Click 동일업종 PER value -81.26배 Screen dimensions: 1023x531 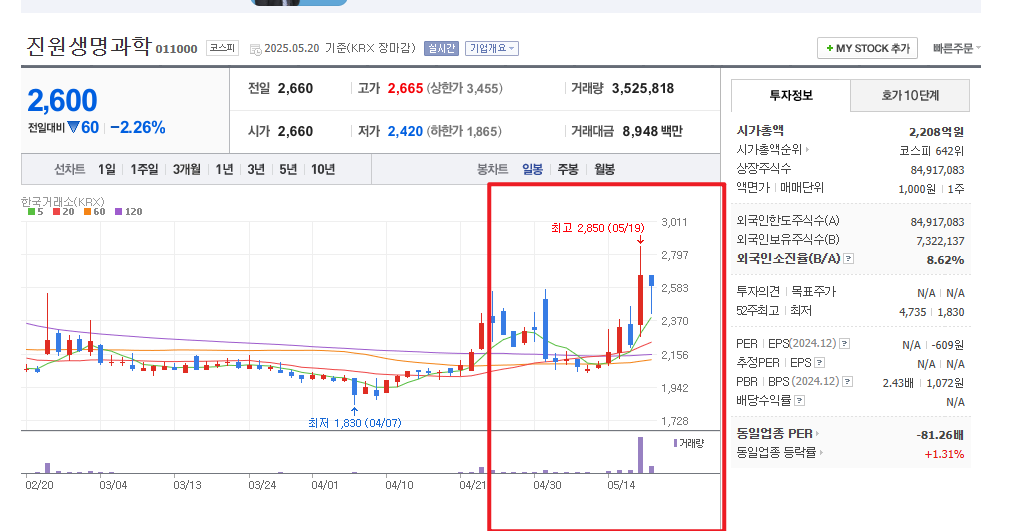tap(939, 434)
